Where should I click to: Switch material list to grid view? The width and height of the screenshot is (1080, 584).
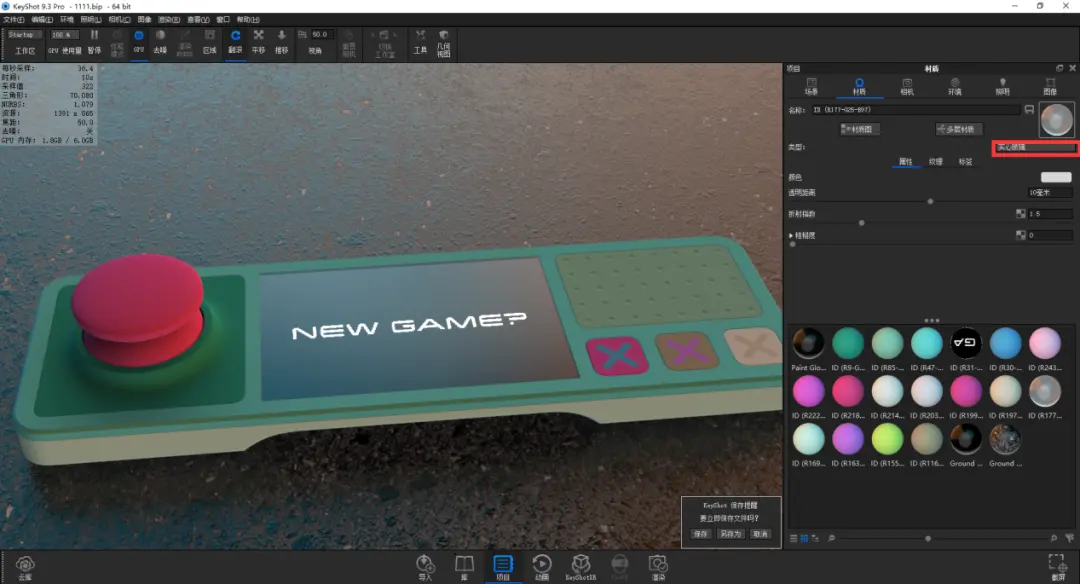[x=804, y=539]
